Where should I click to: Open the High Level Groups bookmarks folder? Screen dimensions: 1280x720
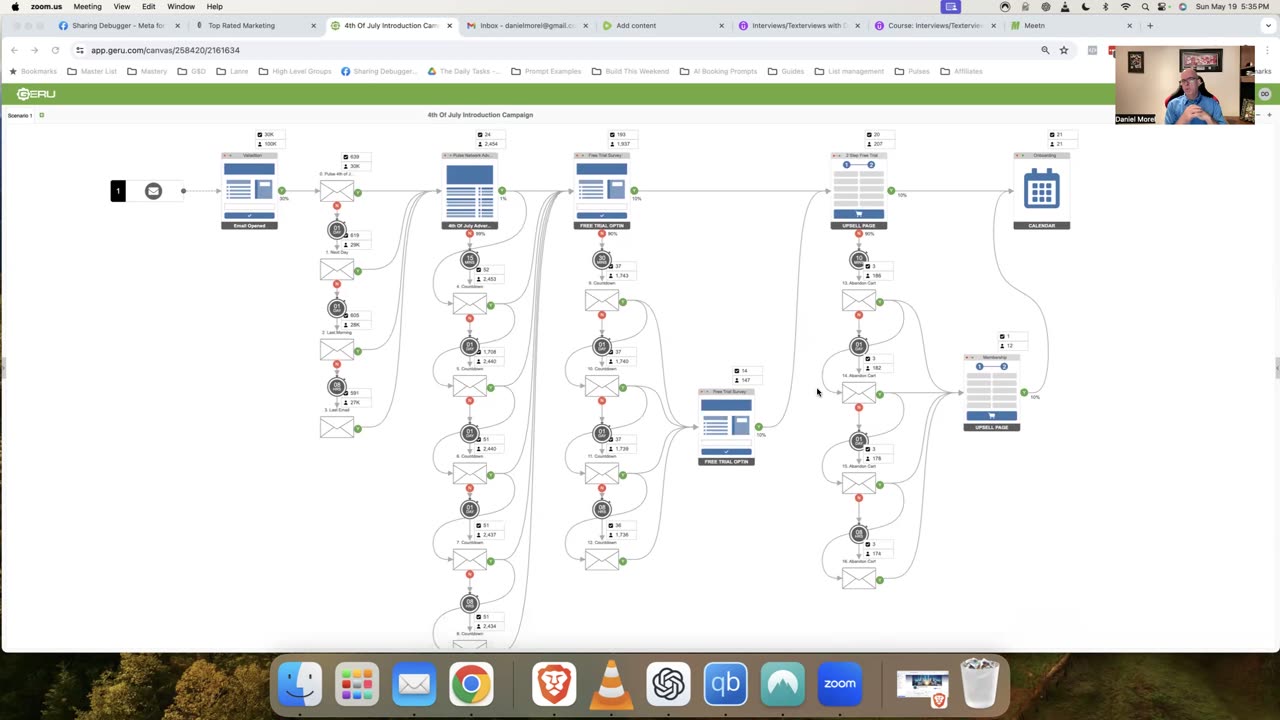[x=295, y=71]
